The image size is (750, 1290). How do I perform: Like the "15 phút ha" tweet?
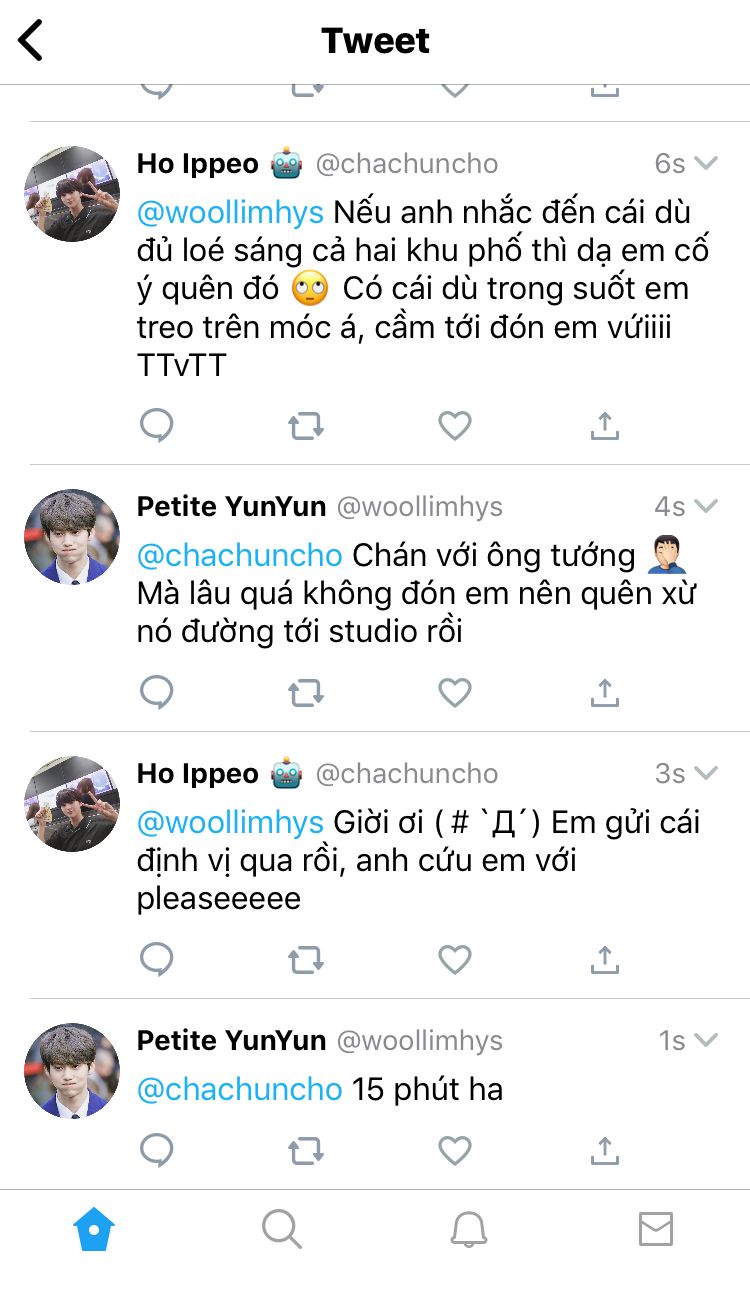[455, 1151]
